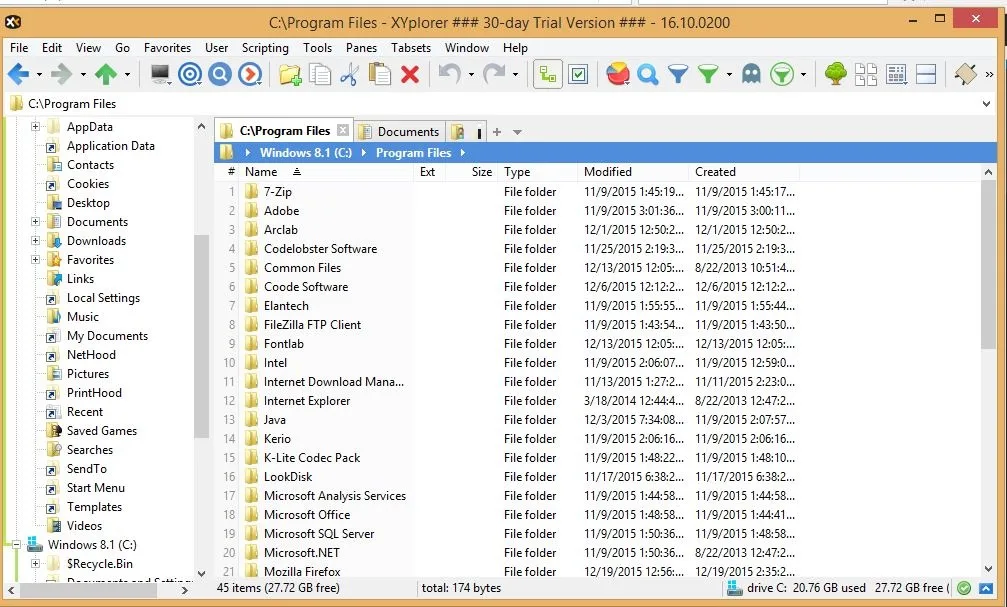
Task: Show hidden toolbar buttons via overflow chevron
Action: tap(990, 75)
